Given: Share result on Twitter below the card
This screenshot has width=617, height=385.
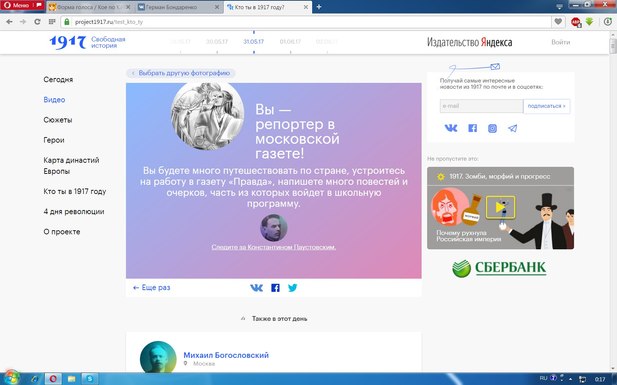Looking at the screenshot, I should (x=292, y=288).
